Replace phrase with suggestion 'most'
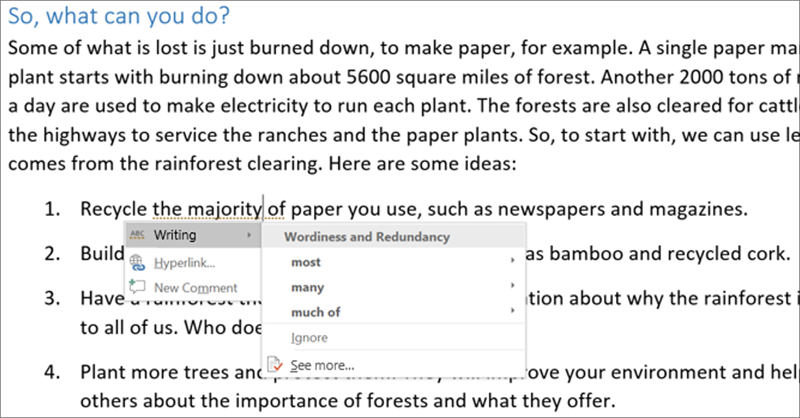 306,262
